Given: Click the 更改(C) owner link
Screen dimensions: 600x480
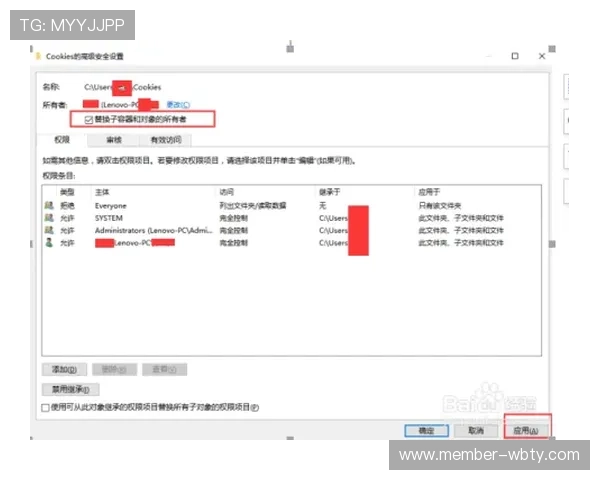Looking at the screenshot, I should tap(178, 104).
